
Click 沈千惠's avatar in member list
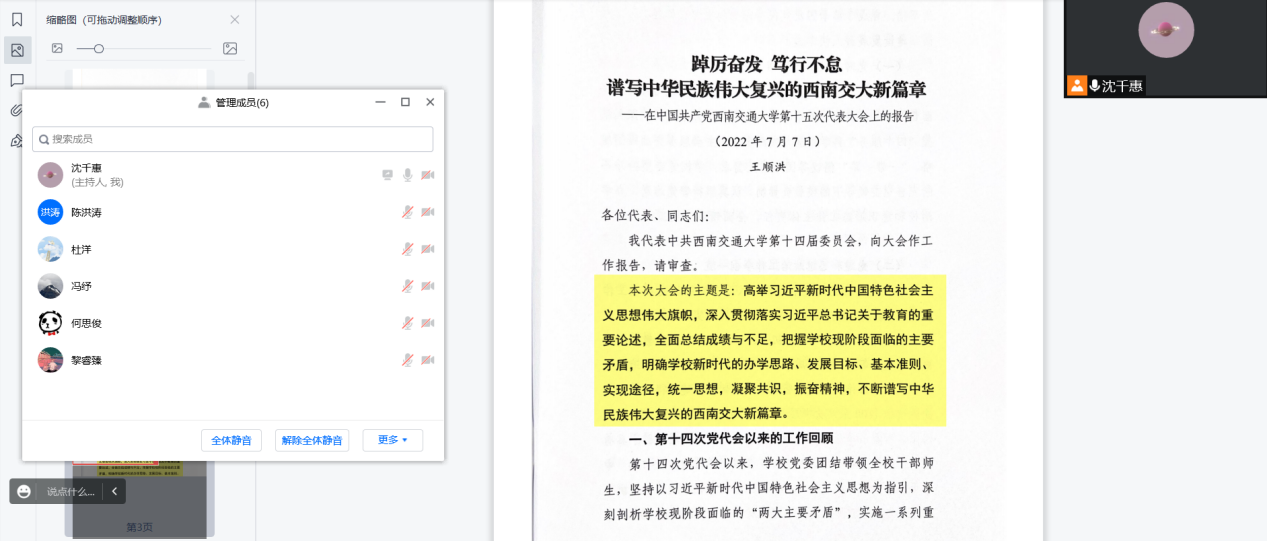50,175
